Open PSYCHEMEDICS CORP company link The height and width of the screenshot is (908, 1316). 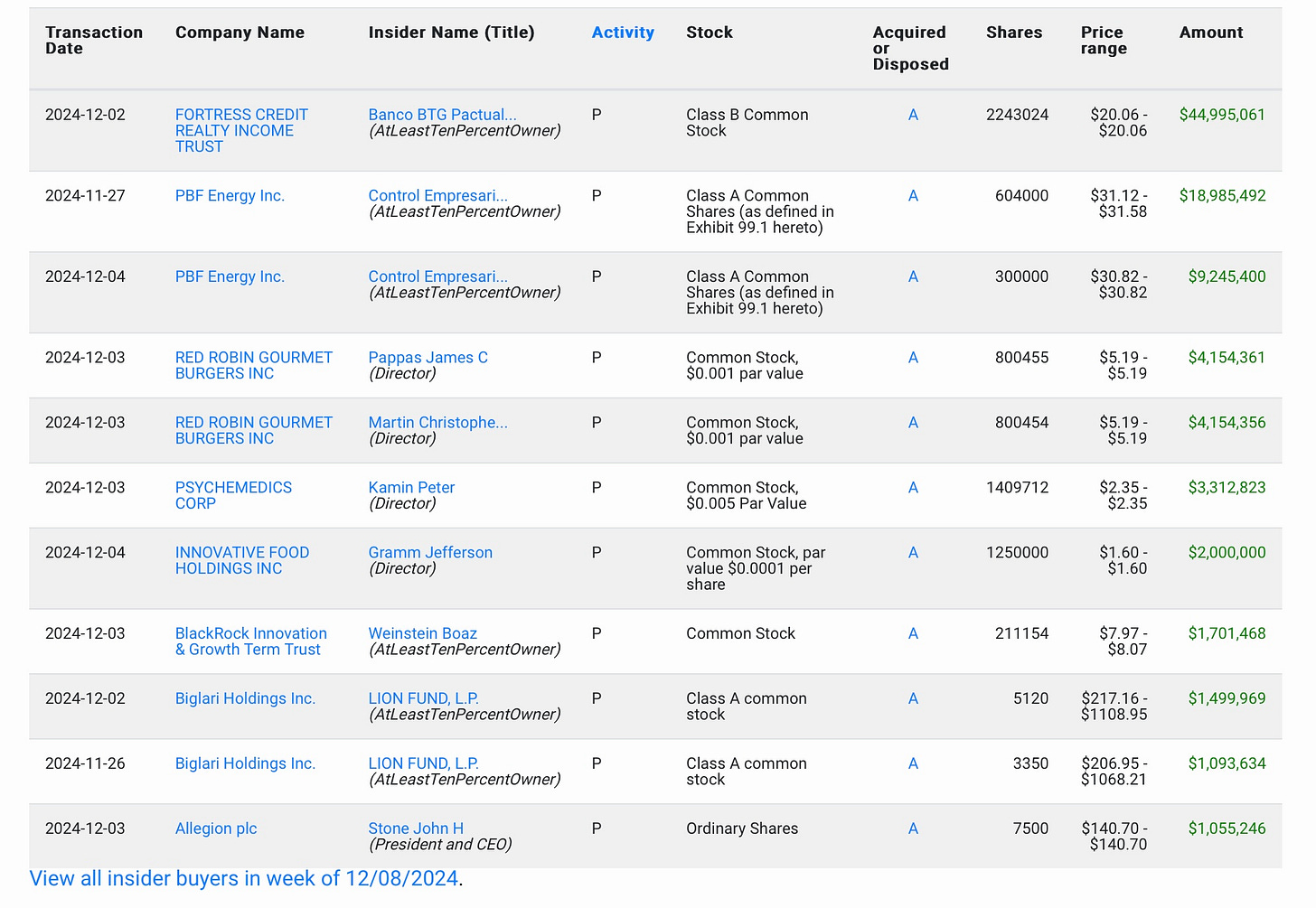pyautogui.click(x=233, y=496)
